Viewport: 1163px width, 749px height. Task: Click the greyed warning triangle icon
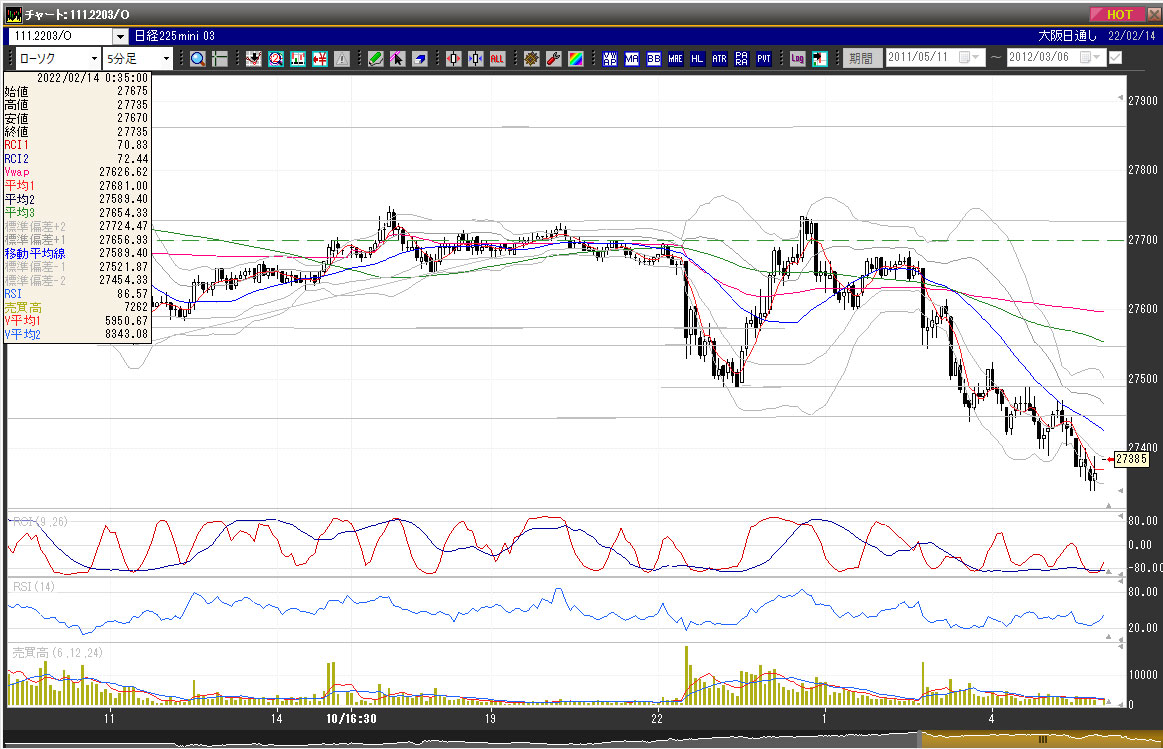342,59
